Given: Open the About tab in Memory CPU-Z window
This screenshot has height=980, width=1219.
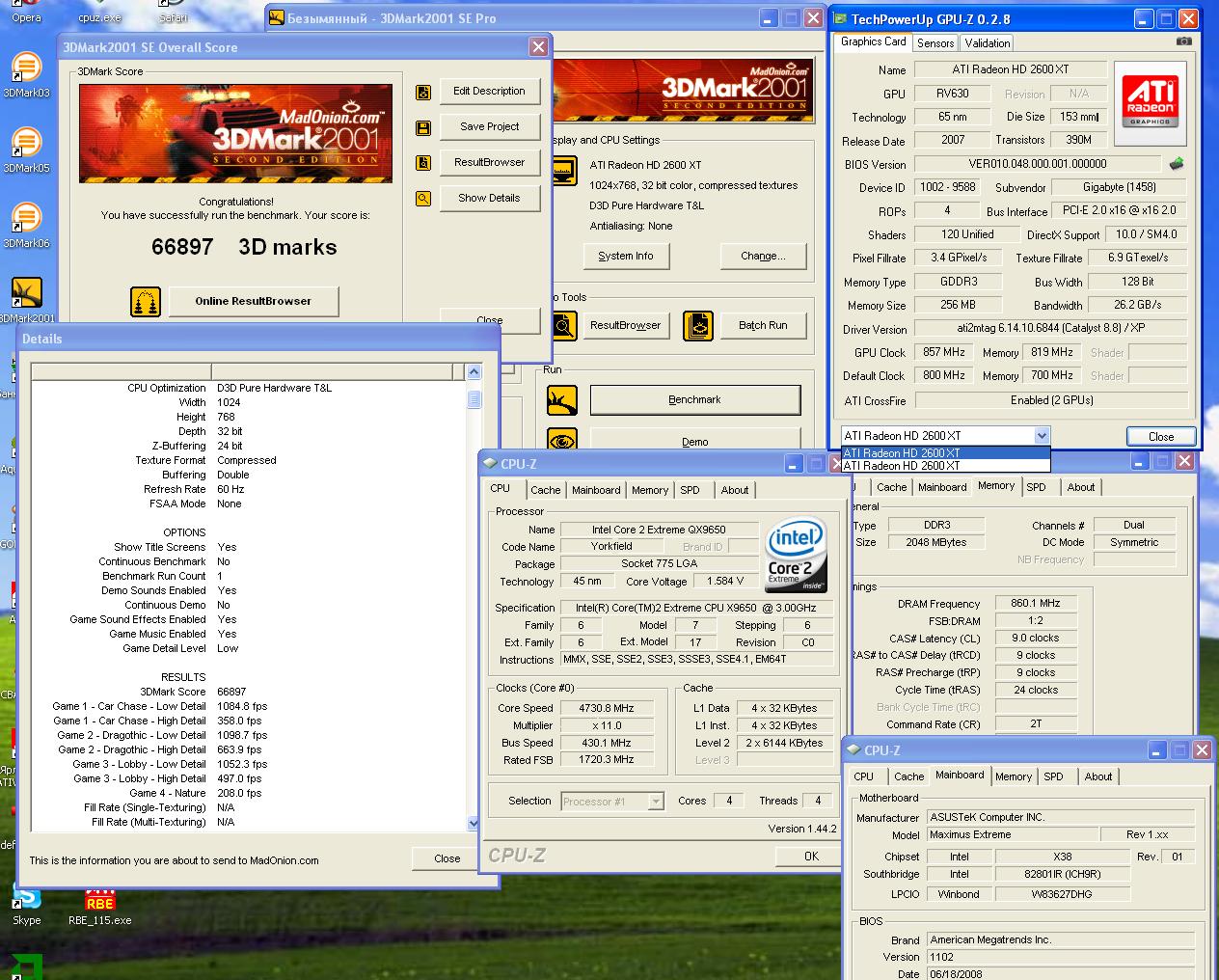Looking at the screenshot, I should [1080, 487].
